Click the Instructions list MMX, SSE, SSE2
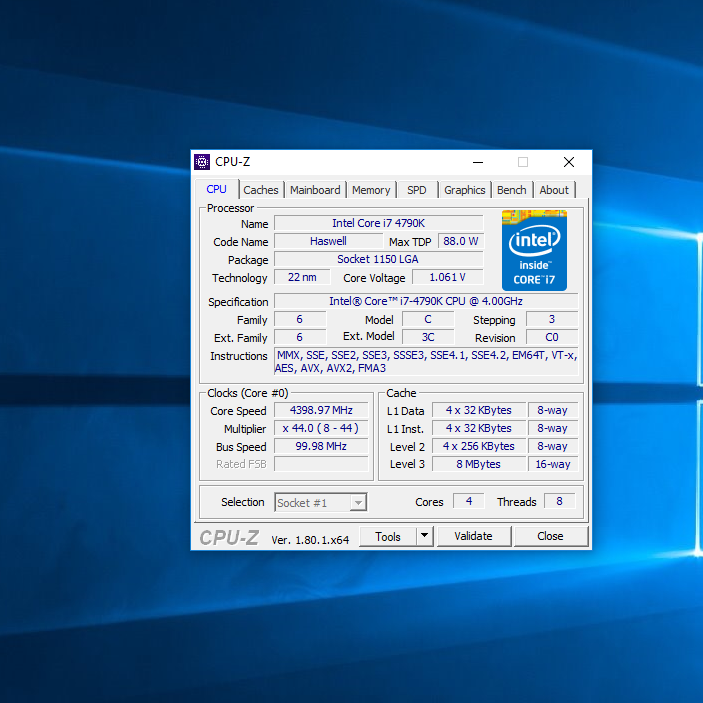Screen dimensions: 703x703 click(x=426, y=361)
